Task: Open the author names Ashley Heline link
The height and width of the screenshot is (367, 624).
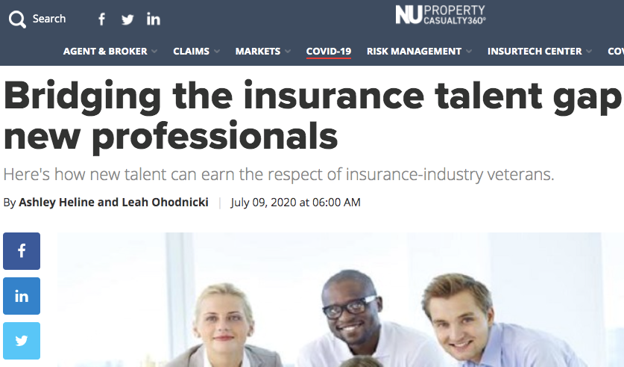Action: 113,202
